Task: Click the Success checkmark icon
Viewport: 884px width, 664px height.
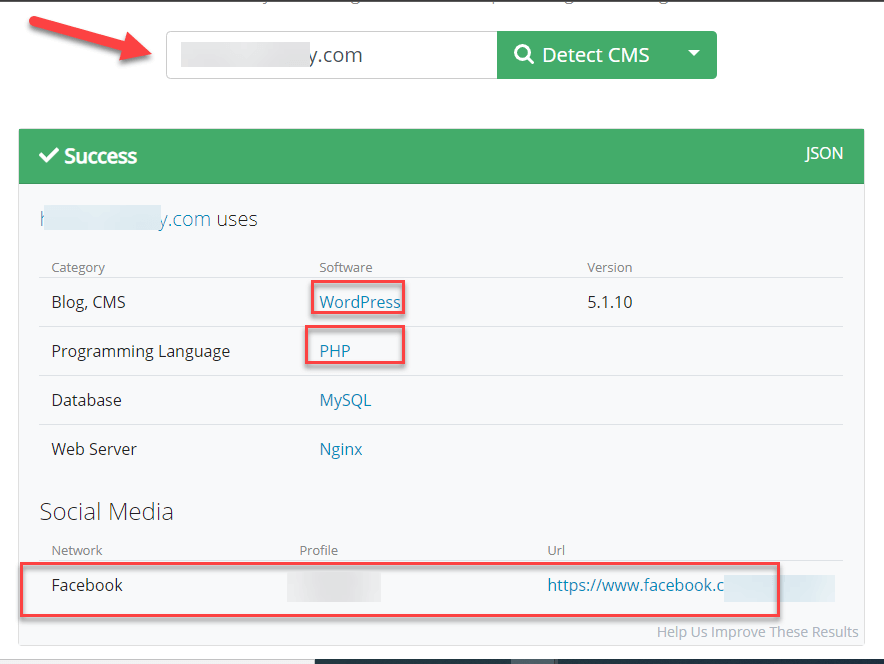Action: (48, 155)
